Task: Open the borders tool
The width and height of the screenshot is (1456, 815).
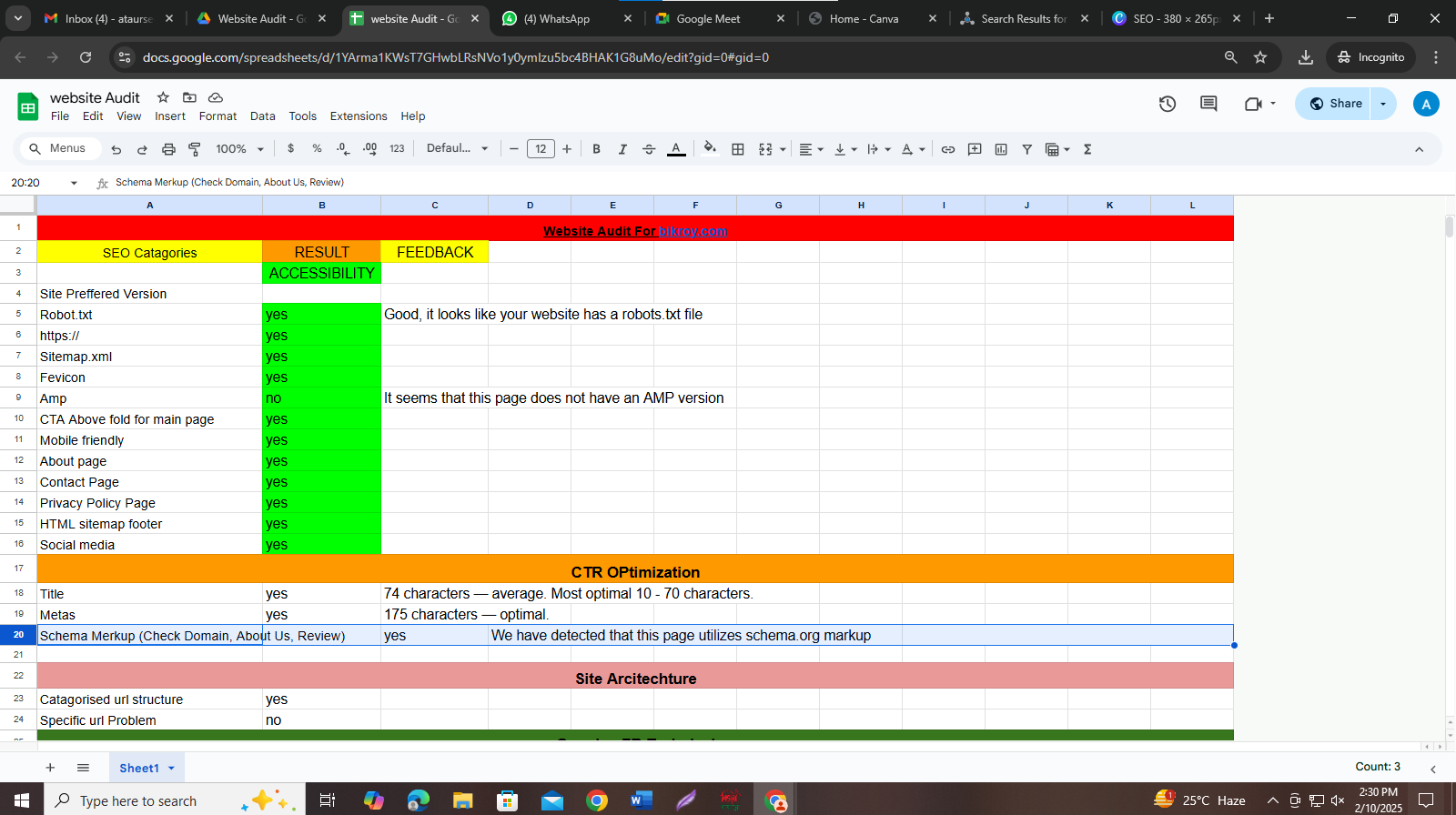Action: coord(738,149)
